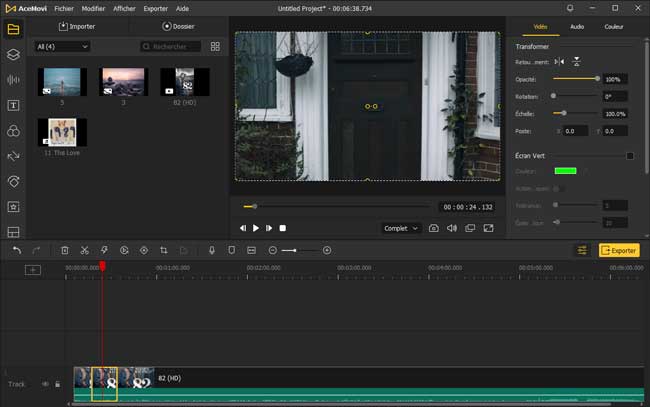Viewport: 650px width, 407px height.
Task: Click the Undo arrow in timeline toolbar
Action: pos(17,250)
